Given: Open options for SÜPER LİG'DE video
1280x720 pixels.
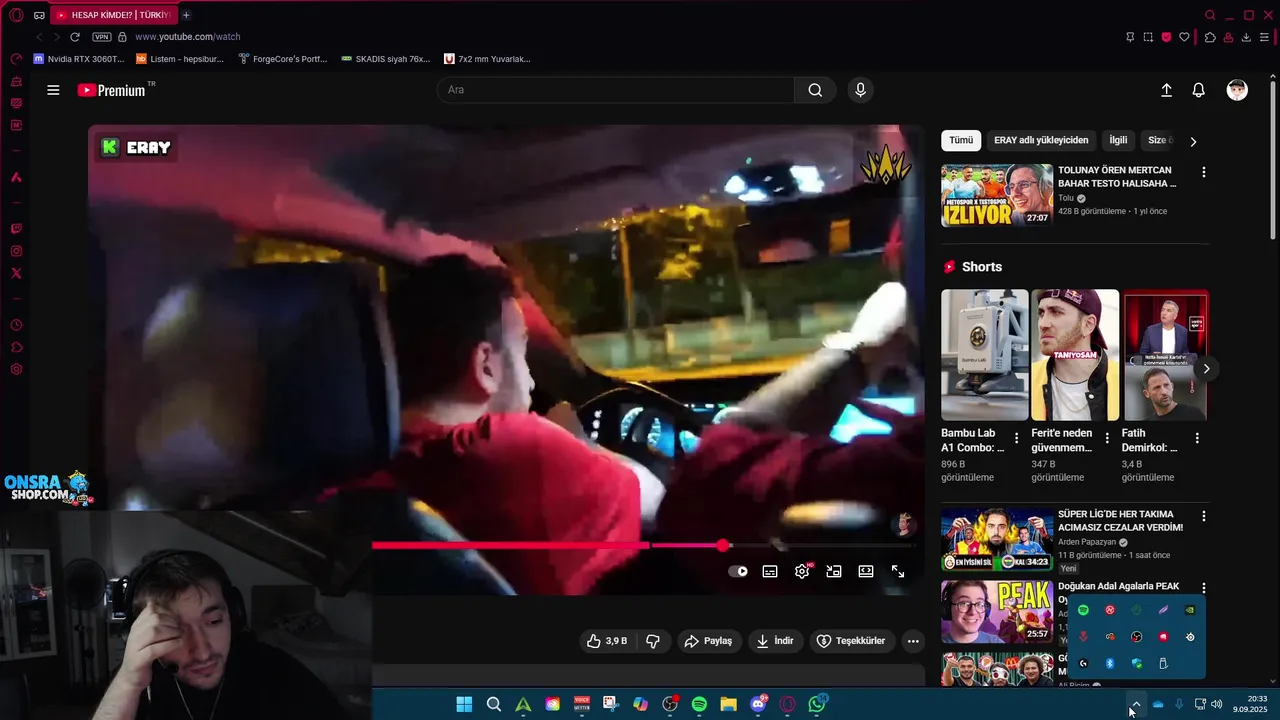Looking at the screenshot, I should pyautogui.click(x=1204, y=516).
